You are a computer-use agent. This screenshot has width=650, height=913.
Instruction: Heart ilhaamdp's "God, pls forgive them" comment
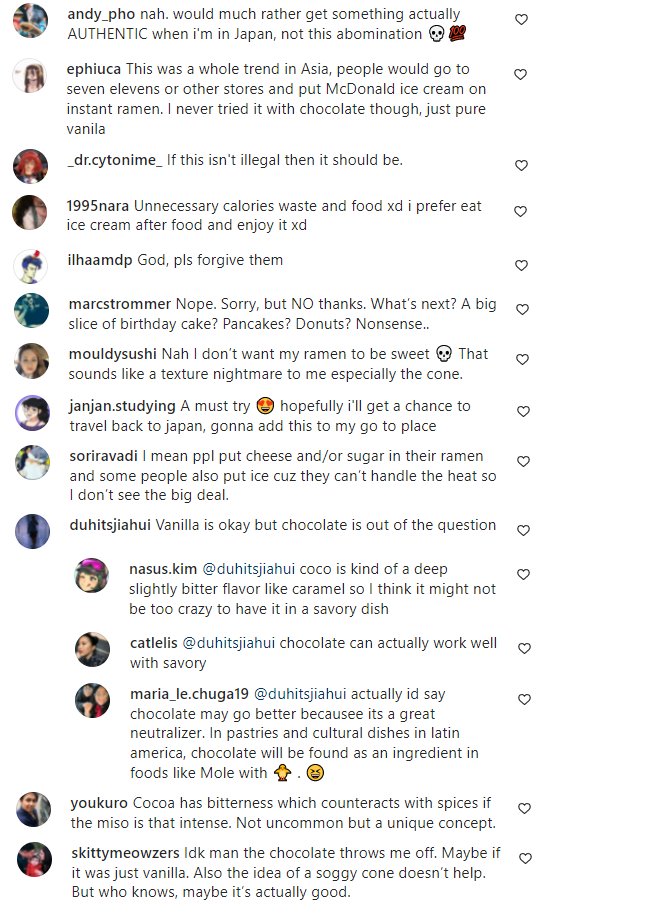tap(521, 265)
